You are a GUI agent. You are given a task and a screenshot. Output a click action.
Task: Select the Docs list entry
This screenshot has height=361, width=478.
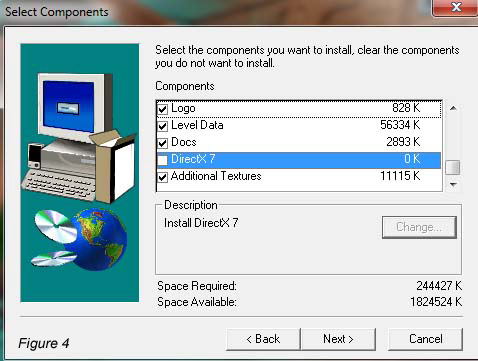tap(299, 143)
